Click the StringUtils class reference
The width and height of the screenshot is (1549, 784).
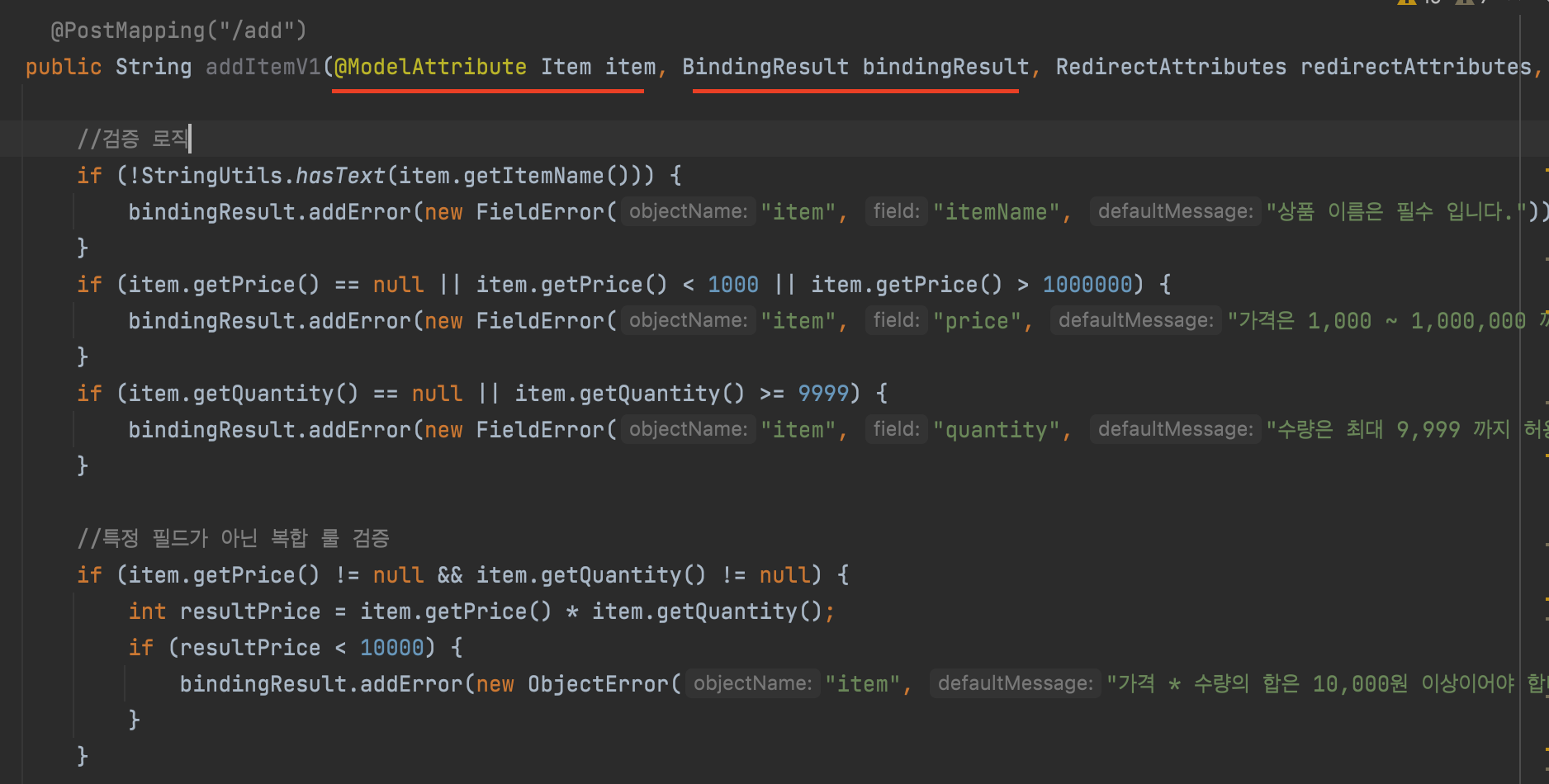coord(211,176)
